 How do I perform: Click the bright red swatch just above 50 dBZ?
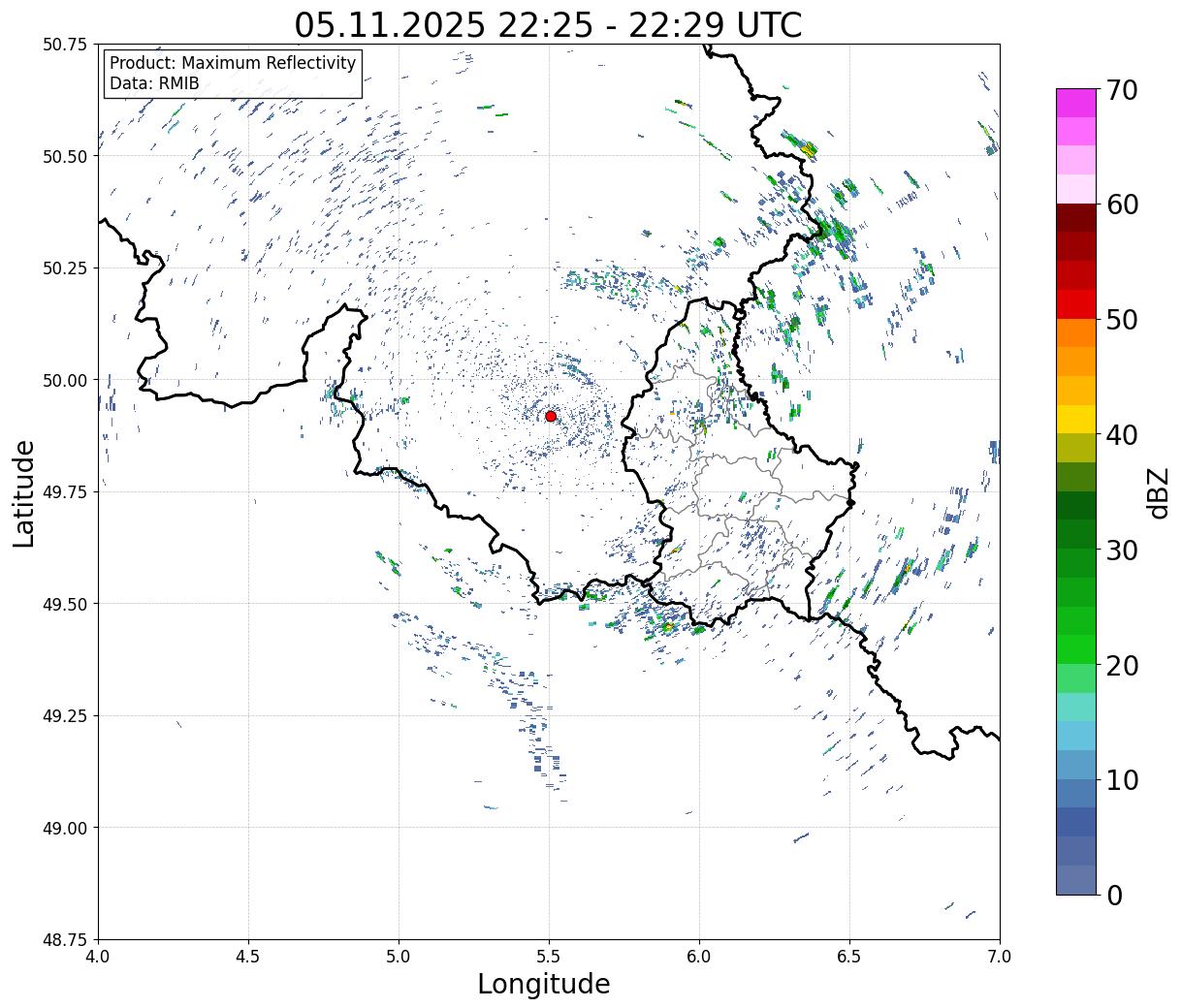point(1076,304)
